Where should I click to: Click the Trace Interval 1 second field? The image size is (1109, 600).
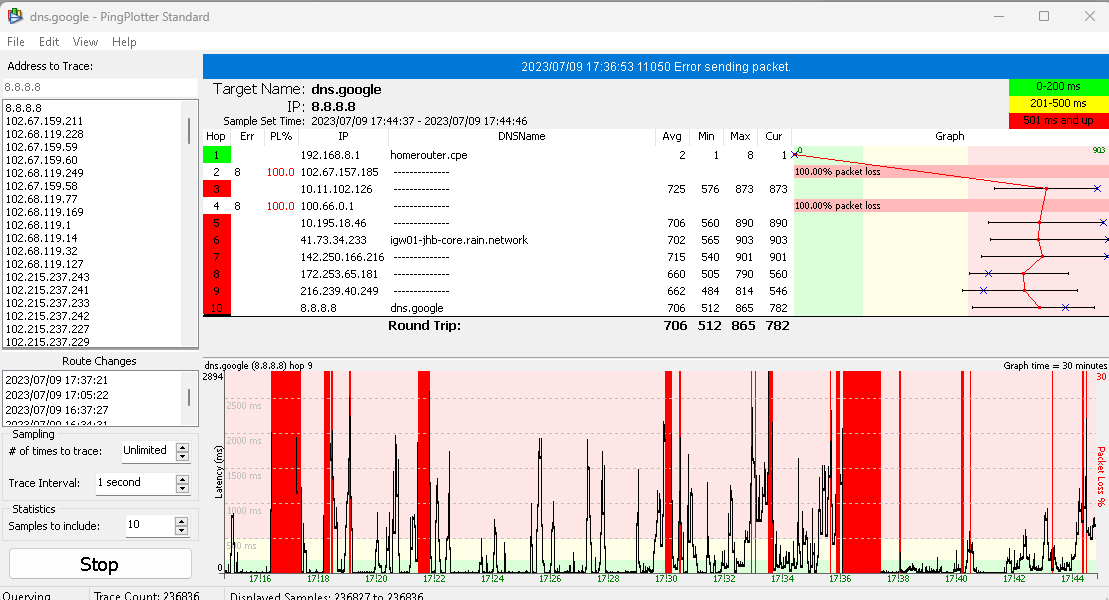coord(134,483)
